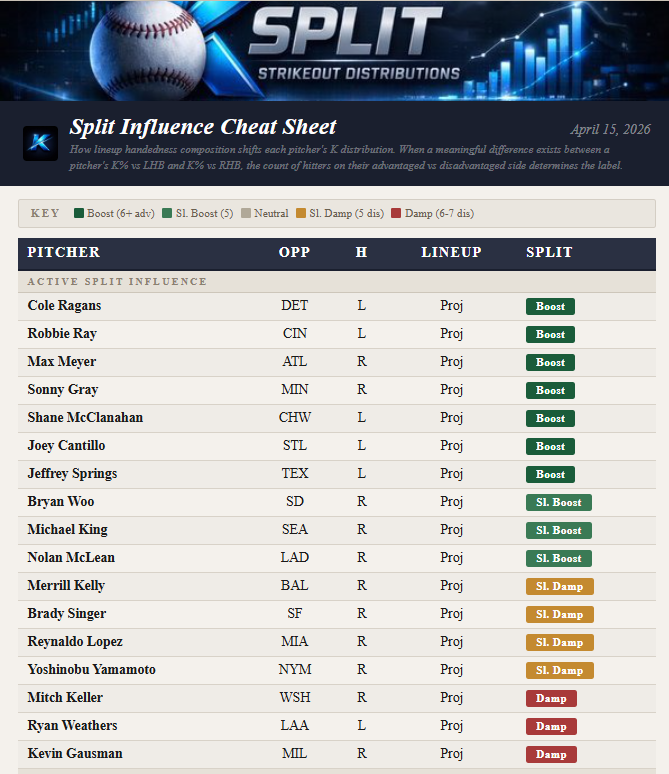Click the SPLIT column header
Screen dimensions: 669x774
point(549,252)
